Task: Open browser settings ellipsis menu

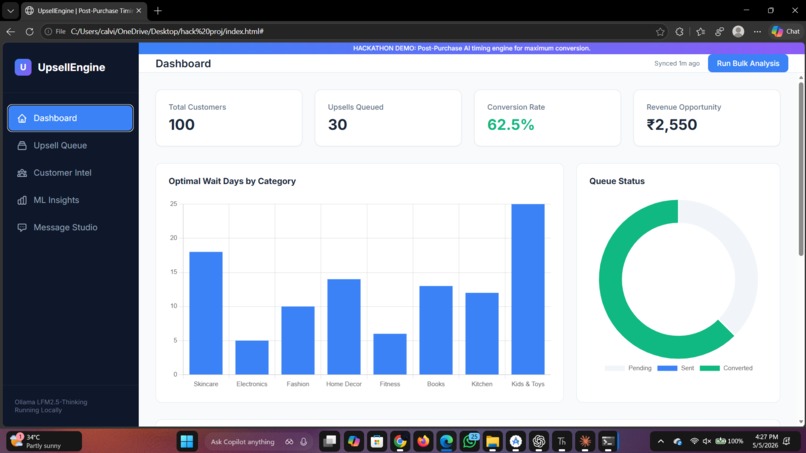Action: (x=757, y=31)
